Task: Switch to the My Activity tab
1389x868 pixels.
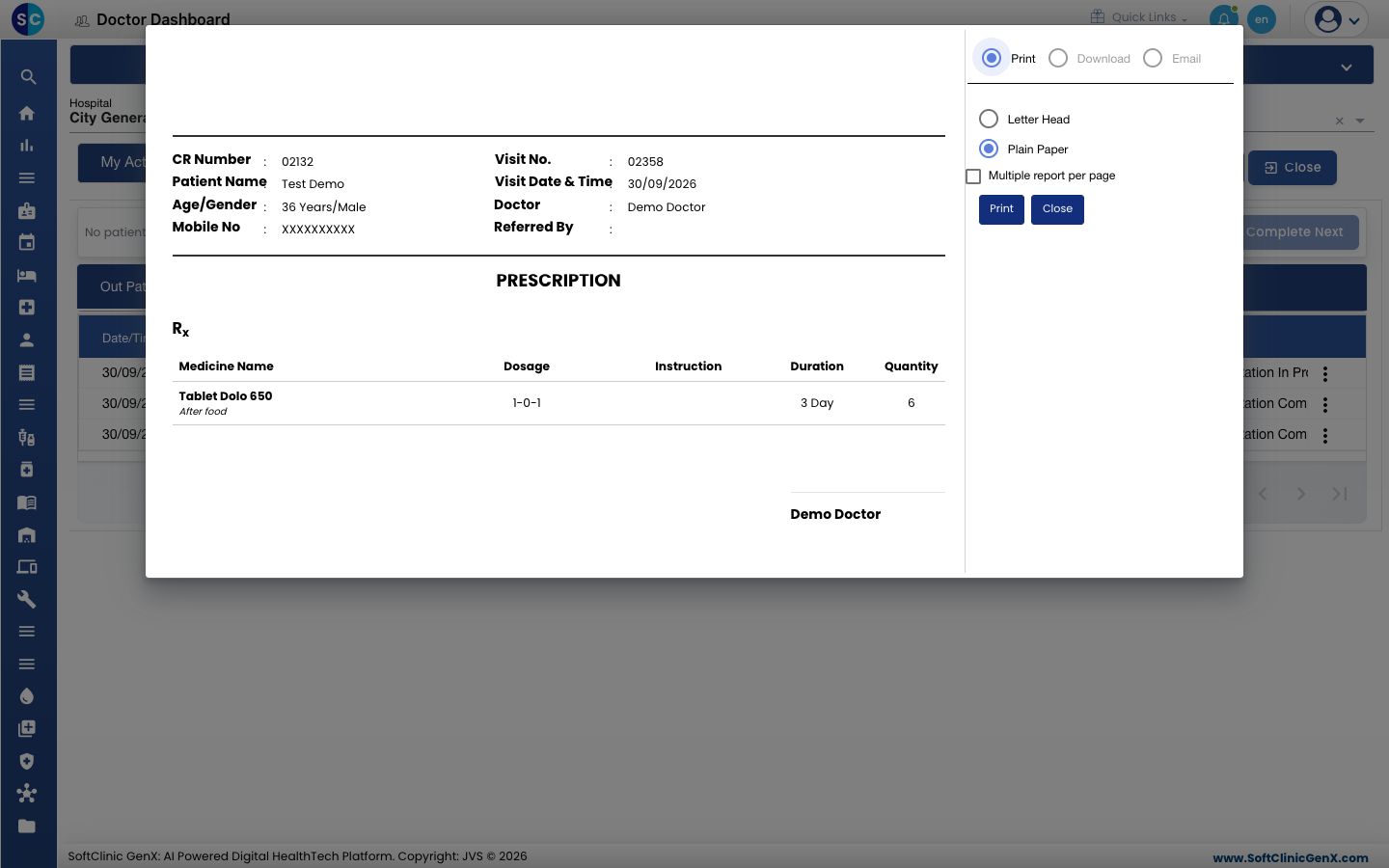Action: click(x=112, y=162)
